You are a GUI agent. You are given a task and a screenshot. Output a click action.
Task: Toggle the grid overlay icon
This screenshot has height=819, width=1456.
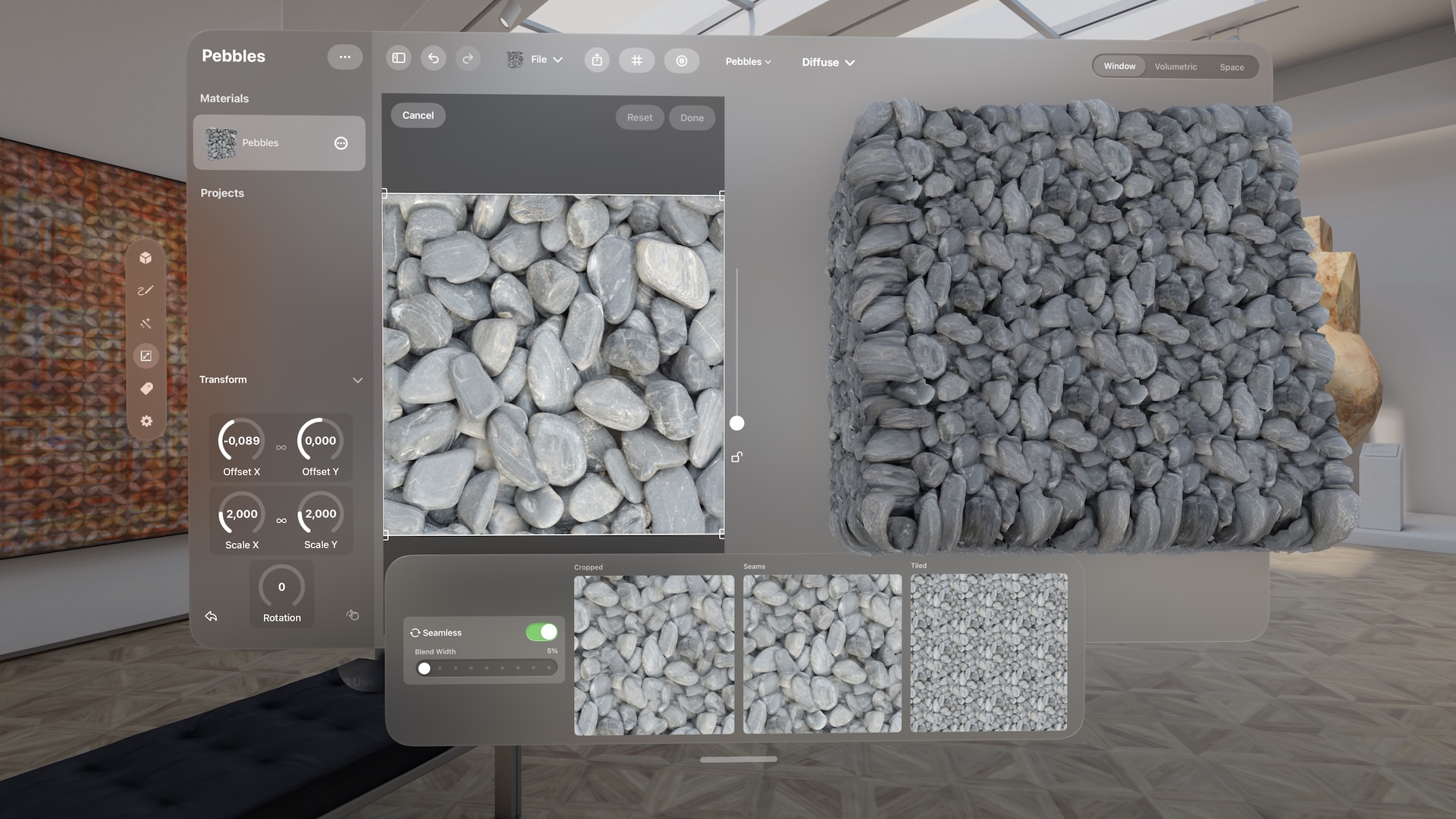(x=637, y=60)
